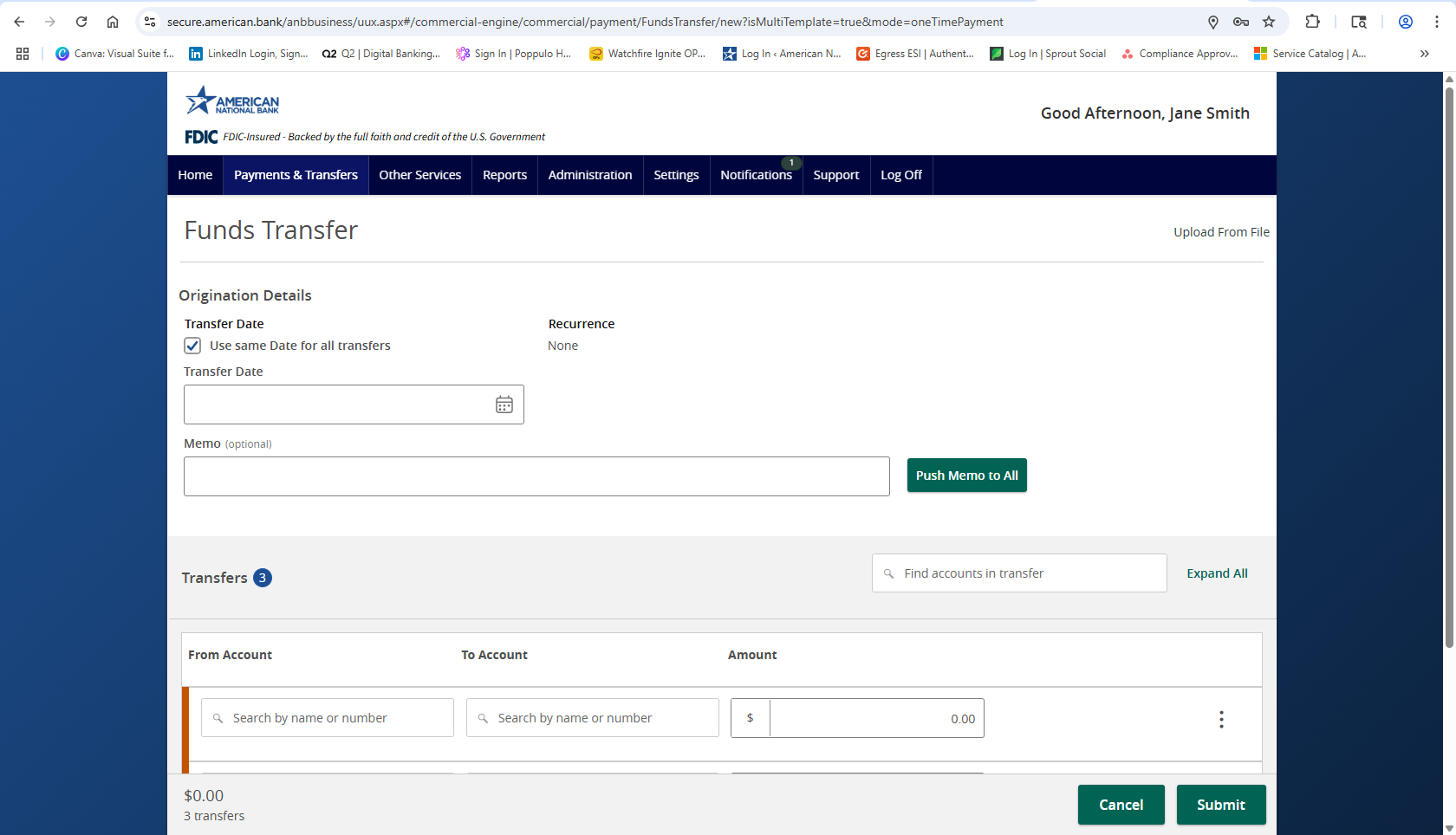Open the calendar picker in Transfer Date field
The height and width of the screenshot is (835, 1456).
tap(504, 404)
